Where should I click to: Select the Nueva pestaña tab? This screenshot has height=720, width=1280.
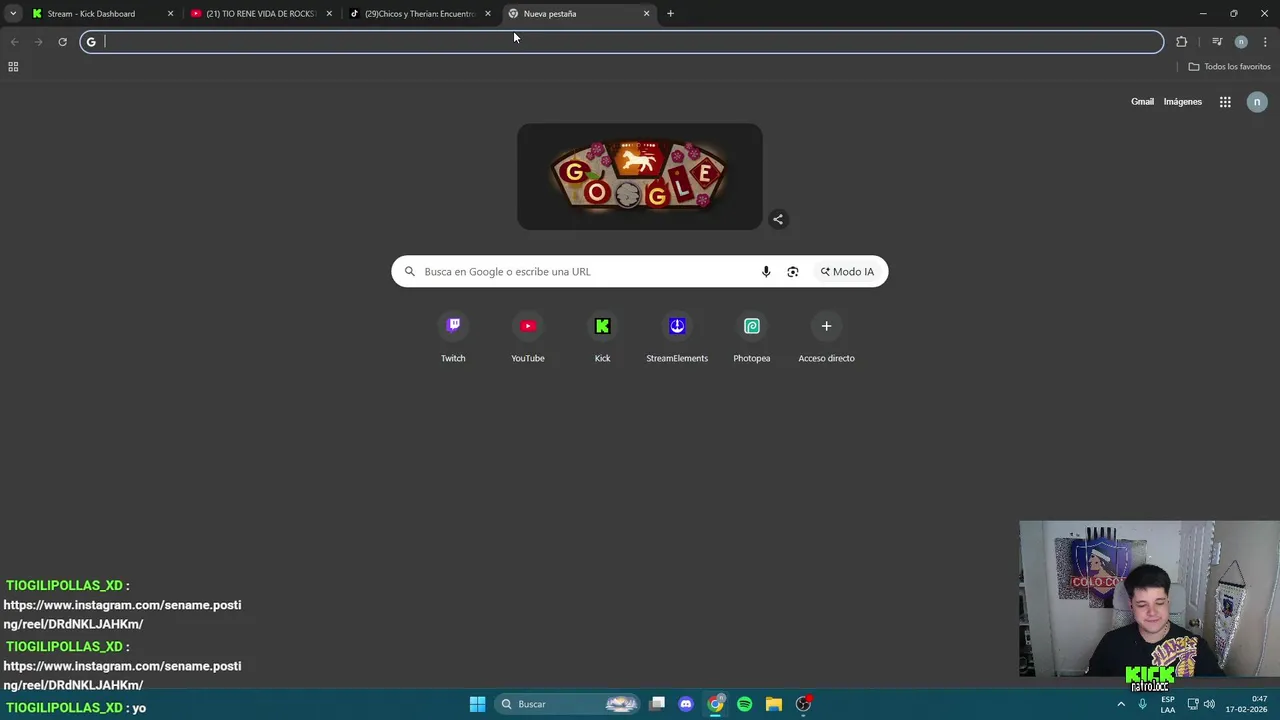click(580, 14)
